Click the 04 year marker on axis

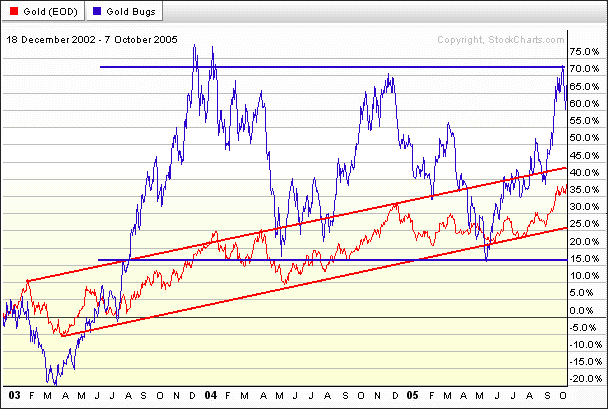coord(211,395)
